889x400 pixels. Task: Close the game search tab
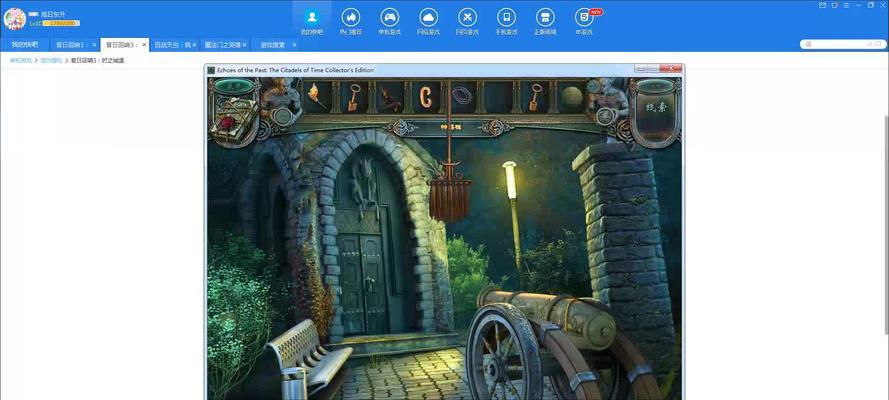294,45
